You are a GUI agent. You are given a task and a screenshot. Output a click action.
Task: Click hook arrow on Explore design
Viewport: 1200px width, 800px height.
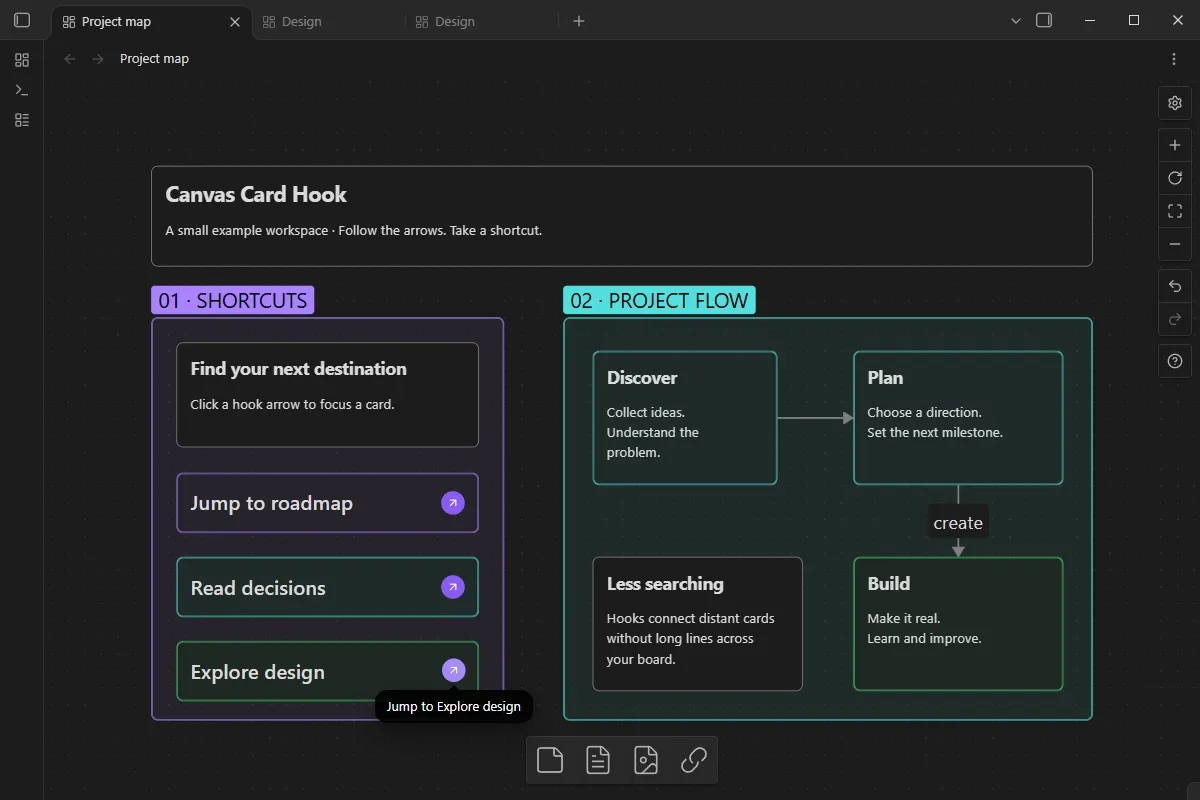point(453,671)
